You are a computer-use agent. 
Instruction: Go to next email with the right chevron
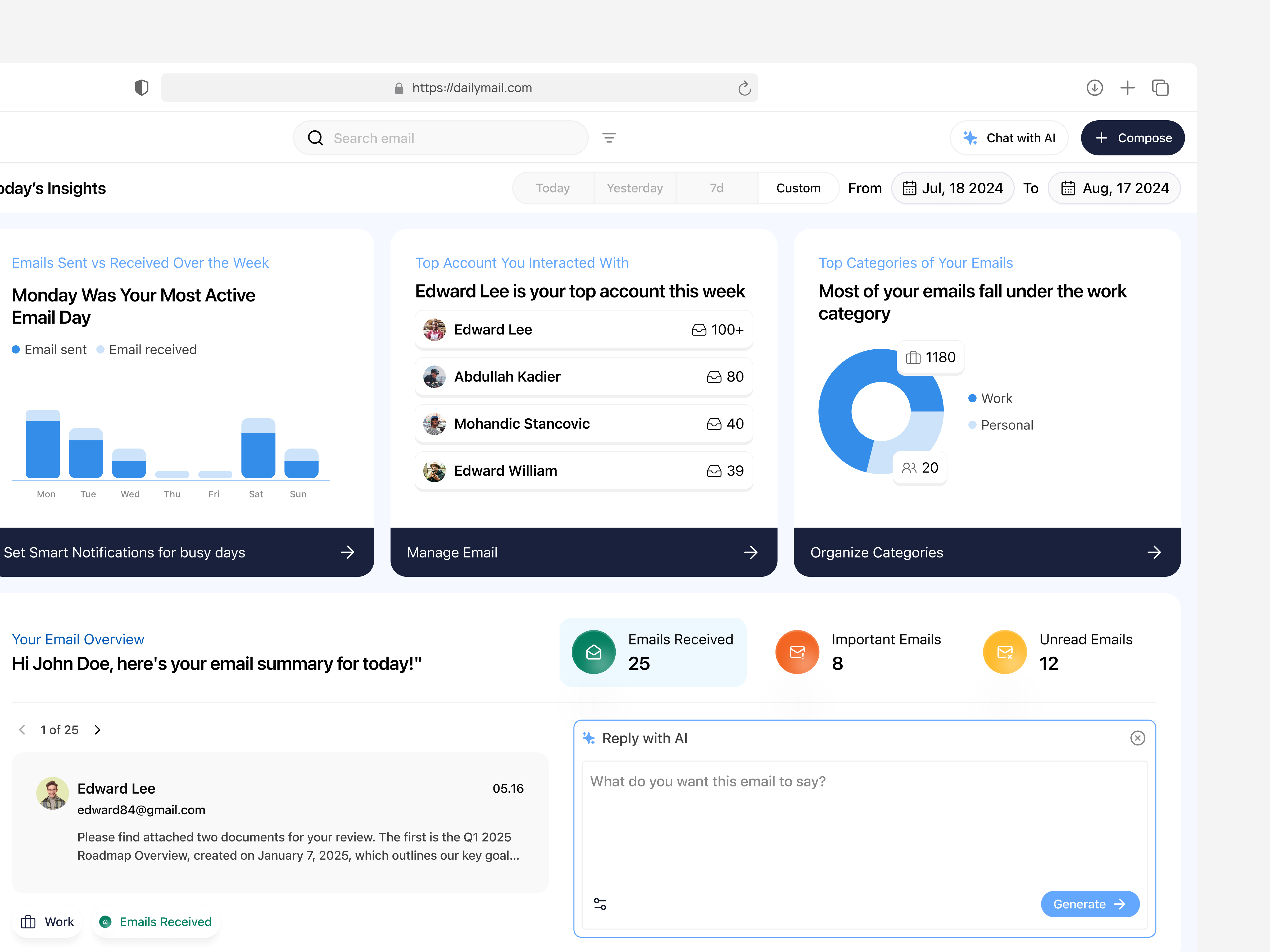click(98, 729)
